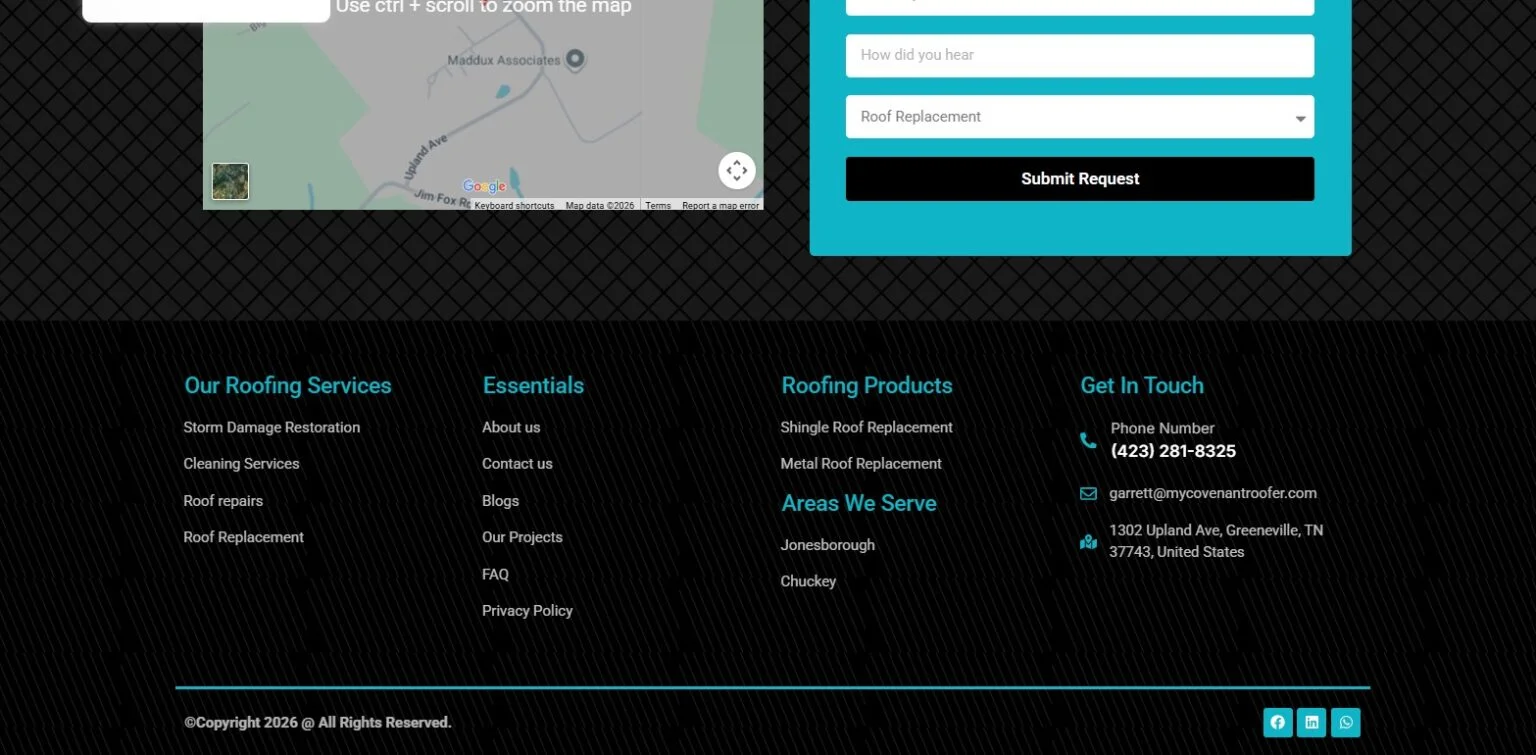Click the phone icon in Get In Touch

1088,440
